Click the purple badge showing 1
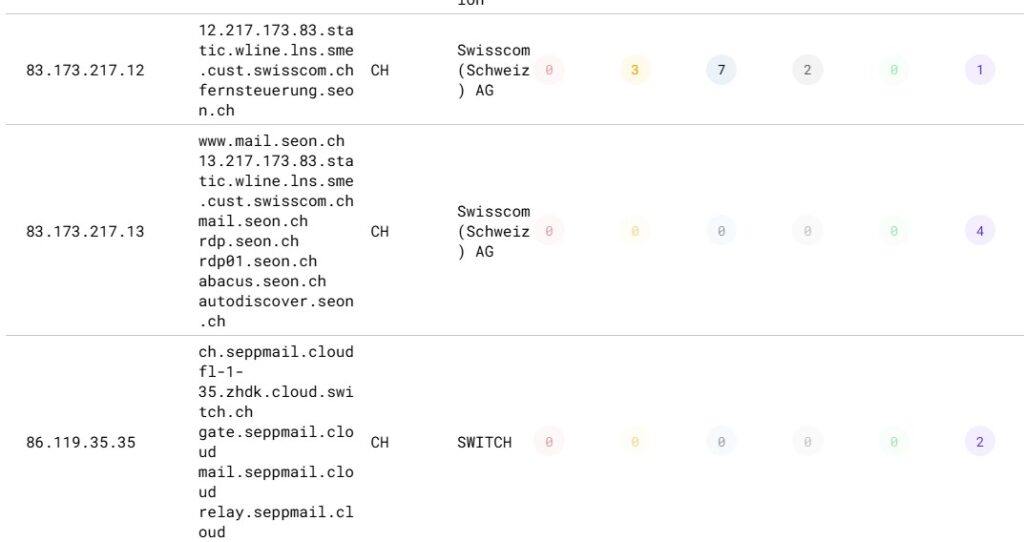This screenshot has width=1024, height=542. (980, 70)
